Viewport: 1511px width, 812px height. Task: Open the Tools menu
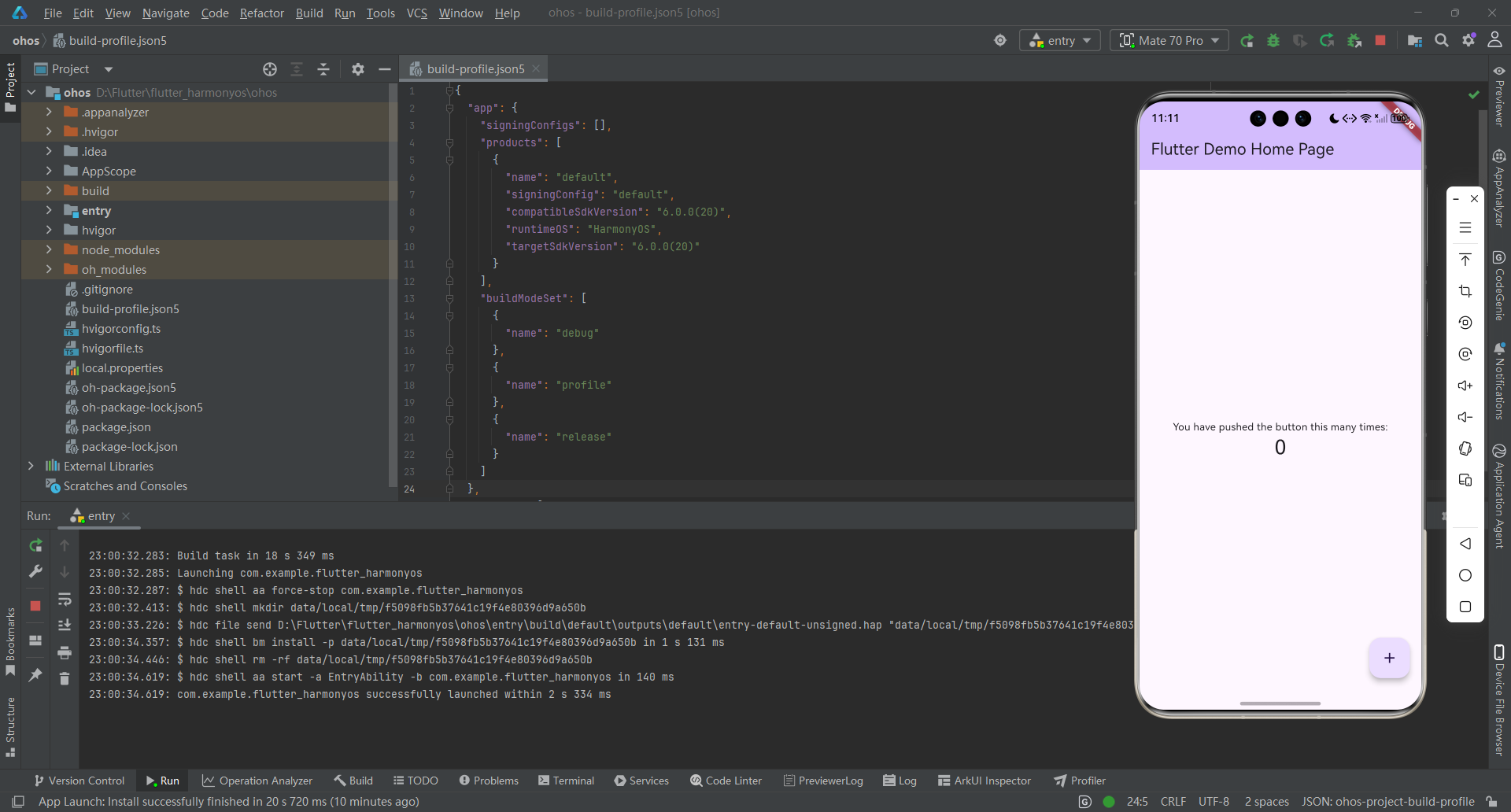click(381, 13)
